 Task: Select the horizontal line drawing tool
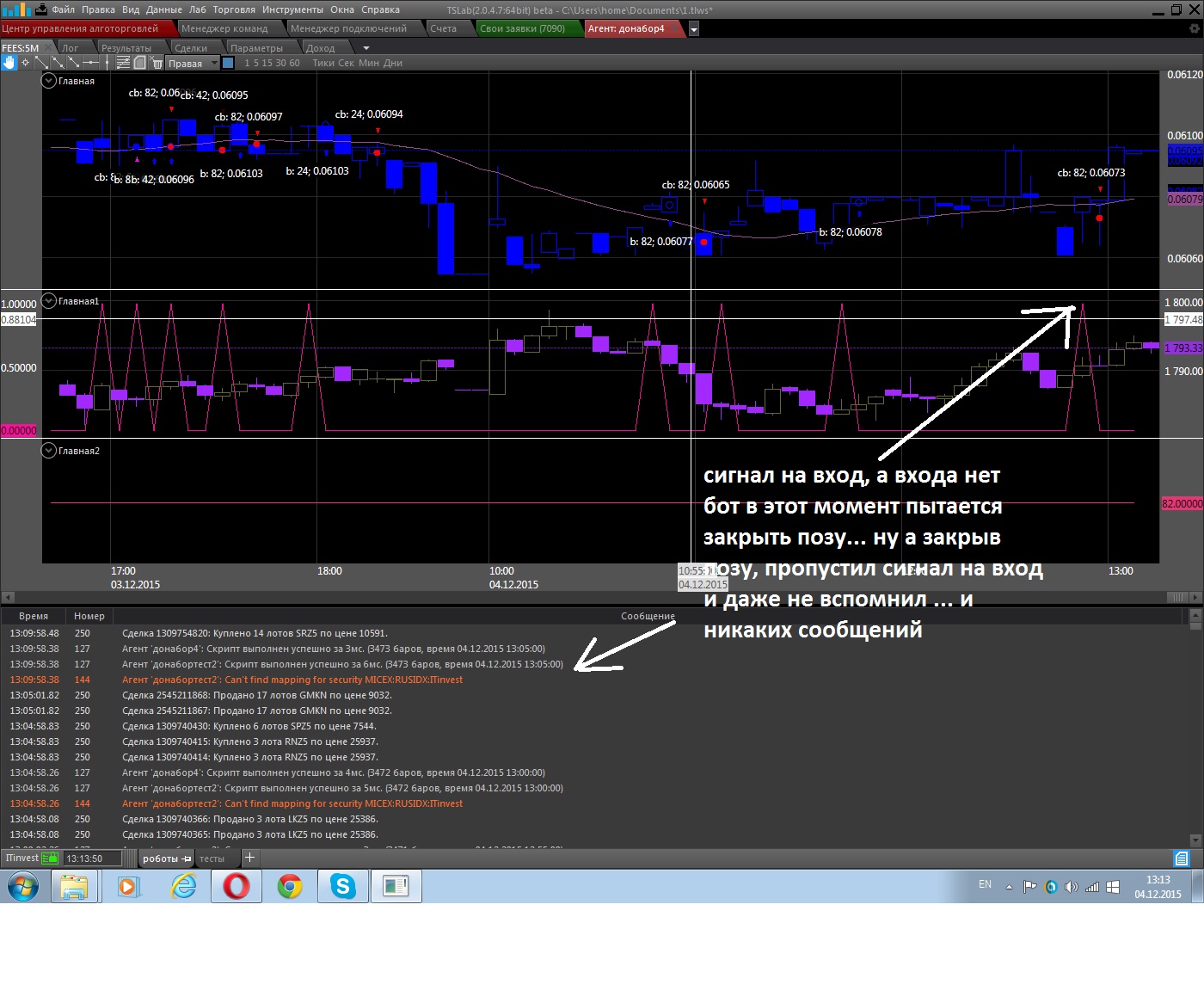(x=90, y=63)
